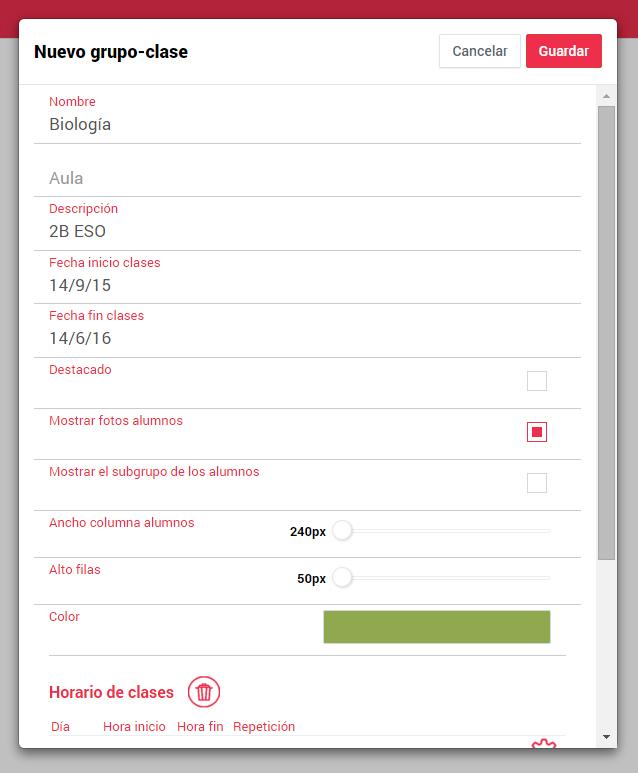Click the scrollbar down arrow
The width and height of the screenshot is (638, 773).
pos(606,737)
